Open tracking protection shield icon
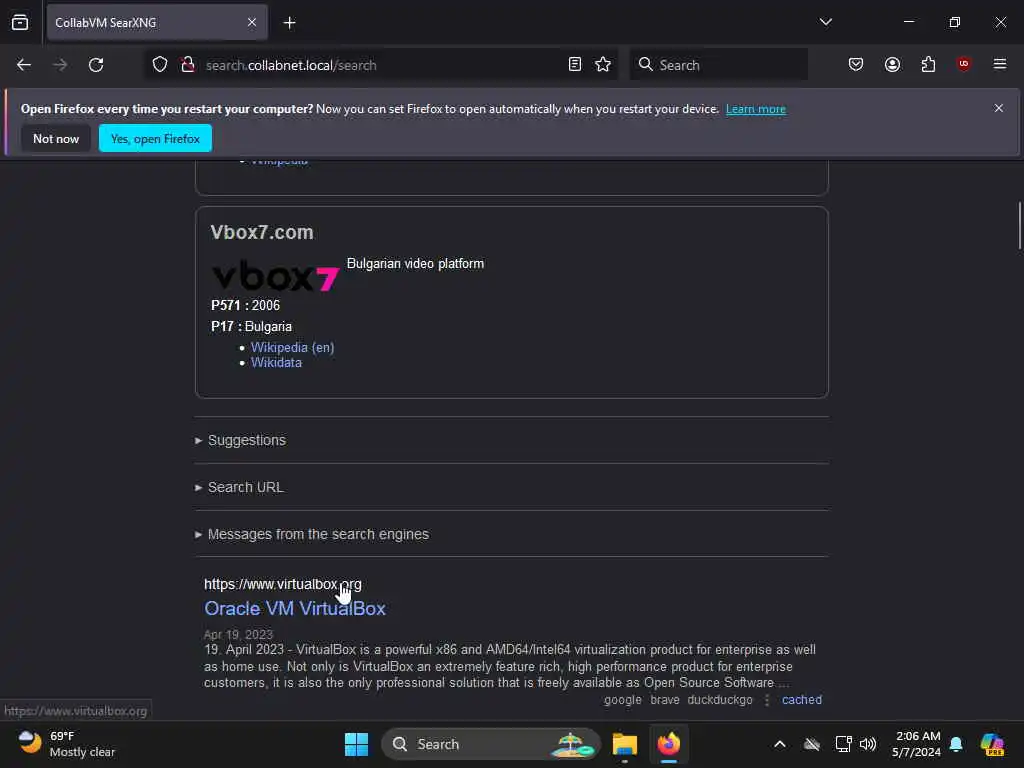 click(160, 65)
